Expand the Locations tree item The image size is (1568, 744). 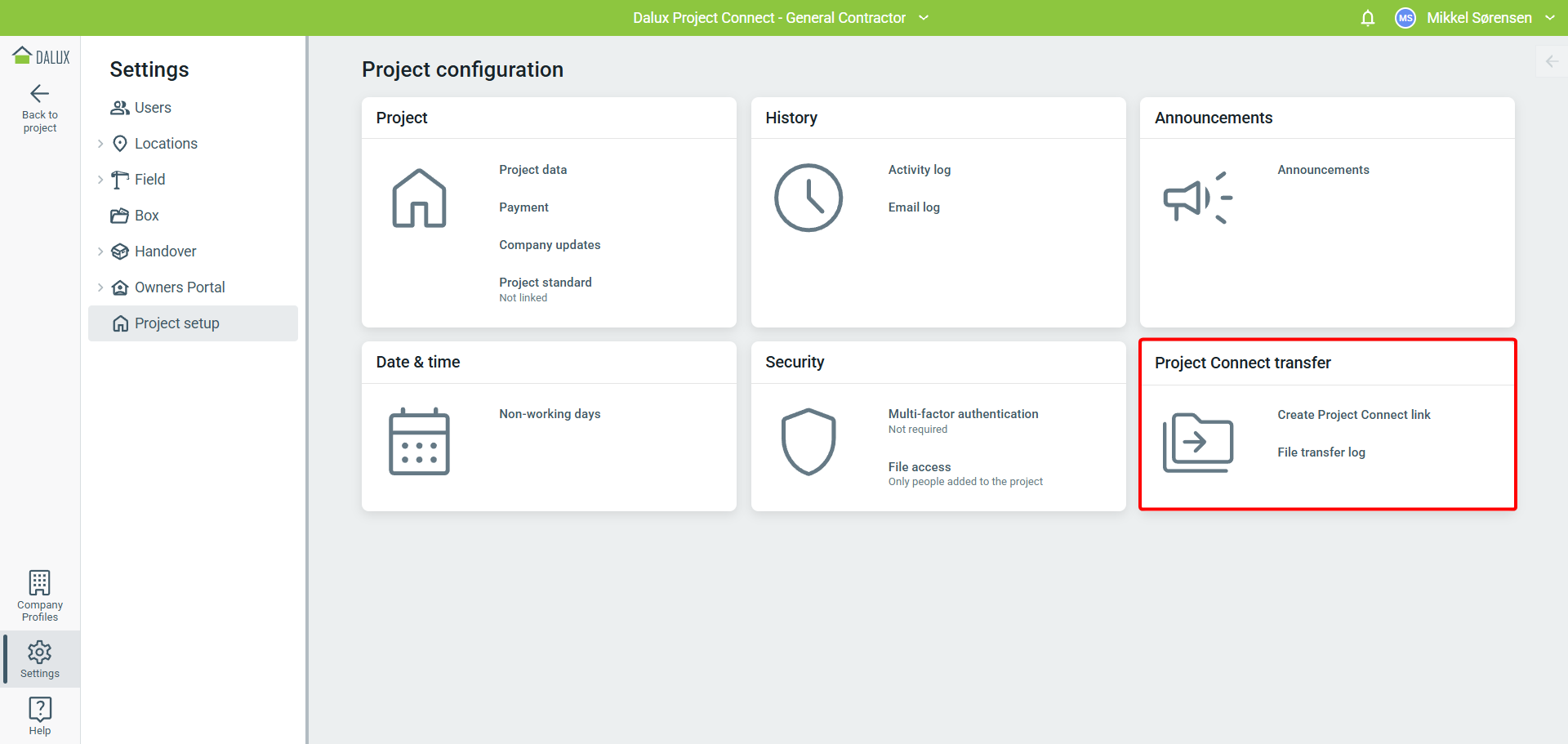pyautogui.click(x=100, y=144)
